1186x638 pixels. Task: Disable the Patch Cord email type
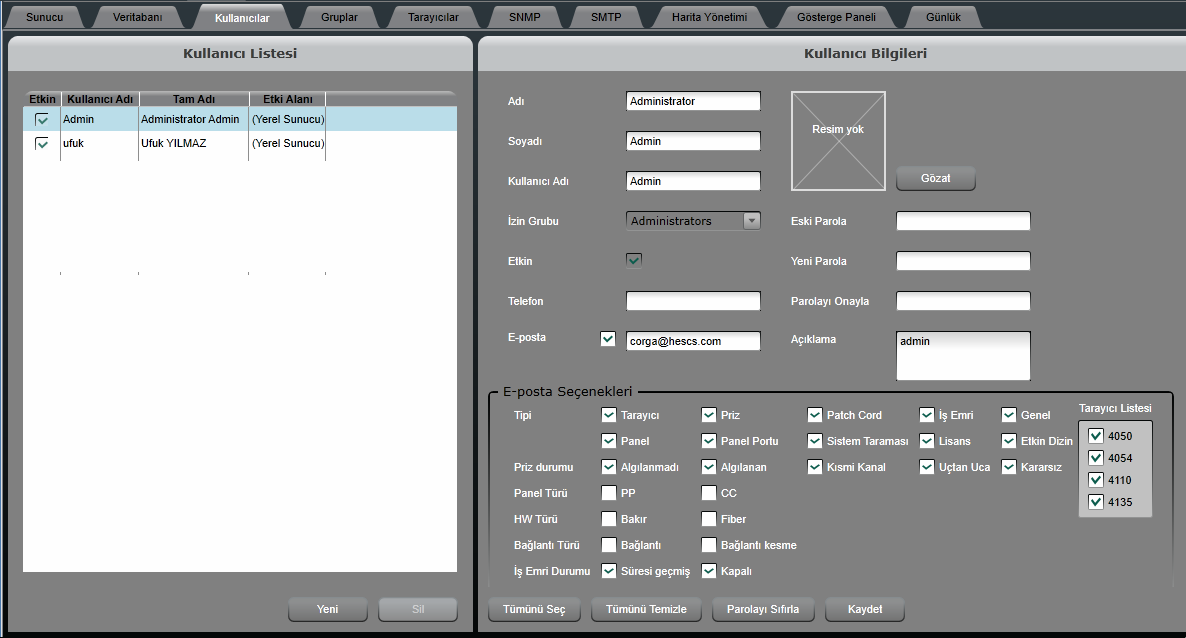coord(815,415)
